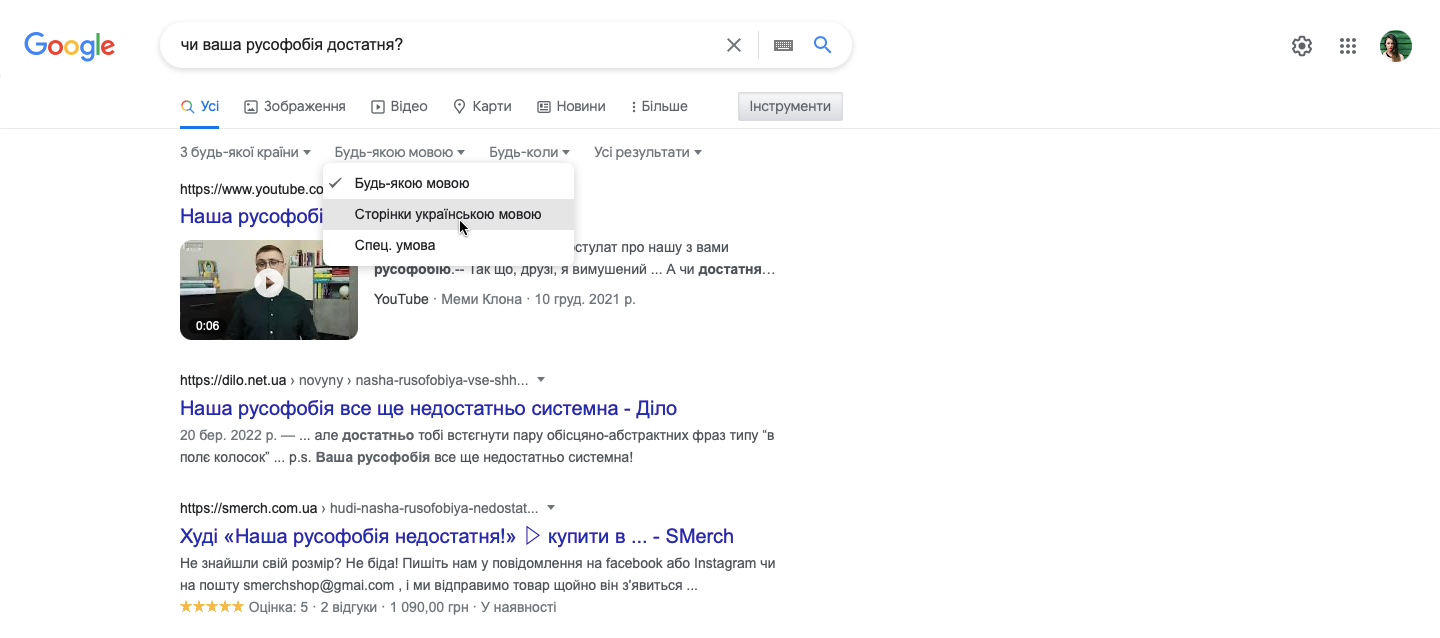Open the З будь-якої країни dropdown
The image size is (1440, 638).
pos(242,151)
